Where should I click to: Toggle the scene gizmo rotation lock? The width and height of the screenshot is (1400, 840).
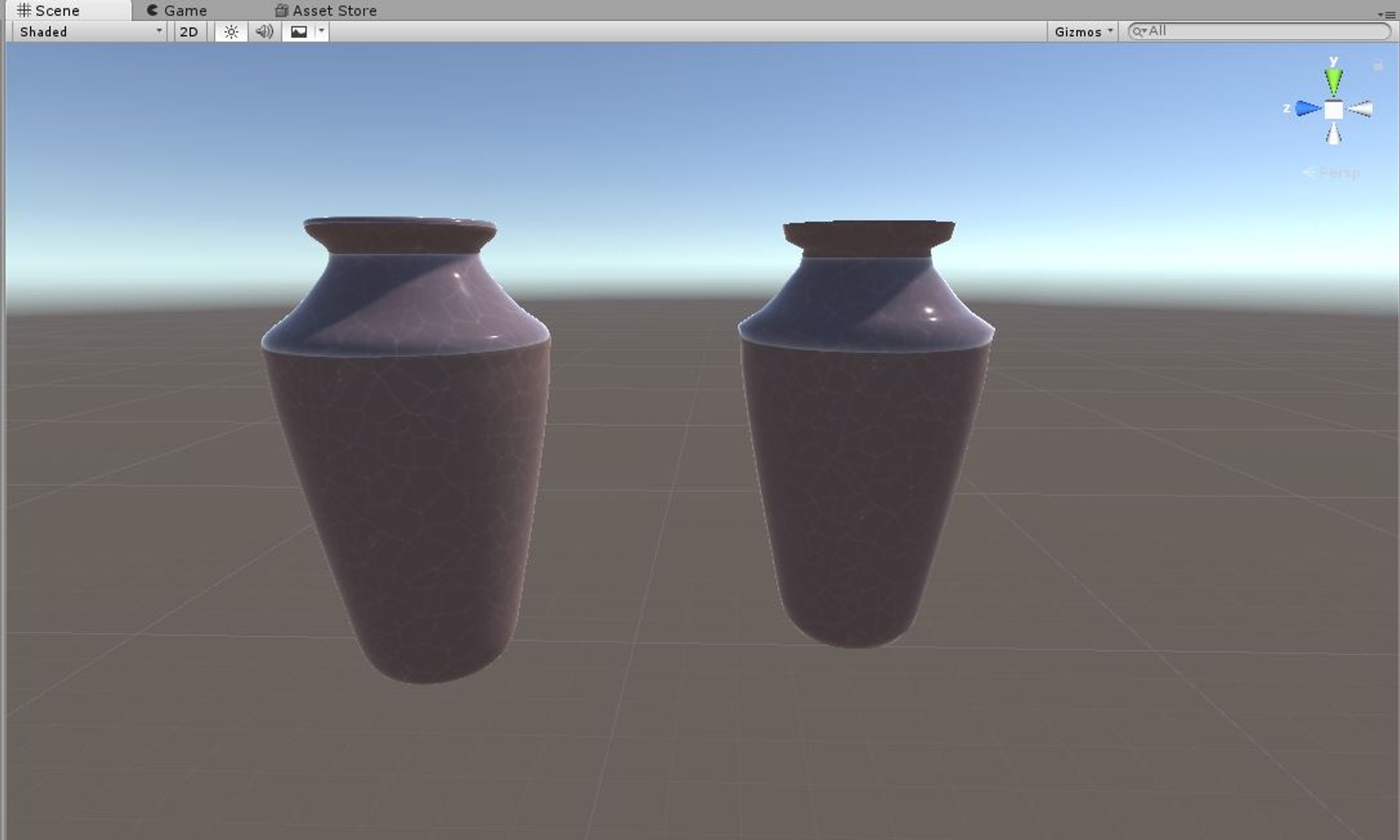coord(1378,66)
